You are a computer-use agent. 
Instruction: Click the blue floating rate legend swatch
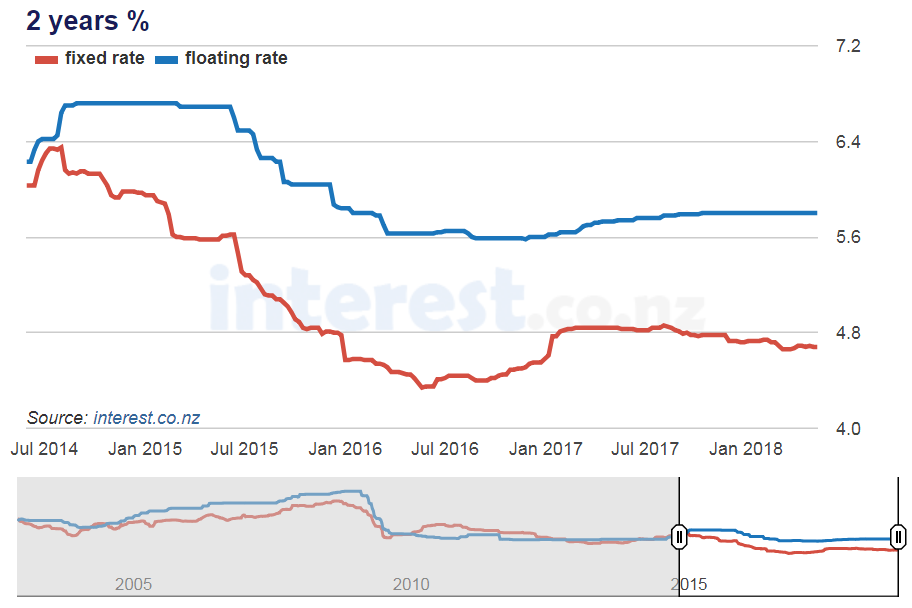tap(166, 59)
